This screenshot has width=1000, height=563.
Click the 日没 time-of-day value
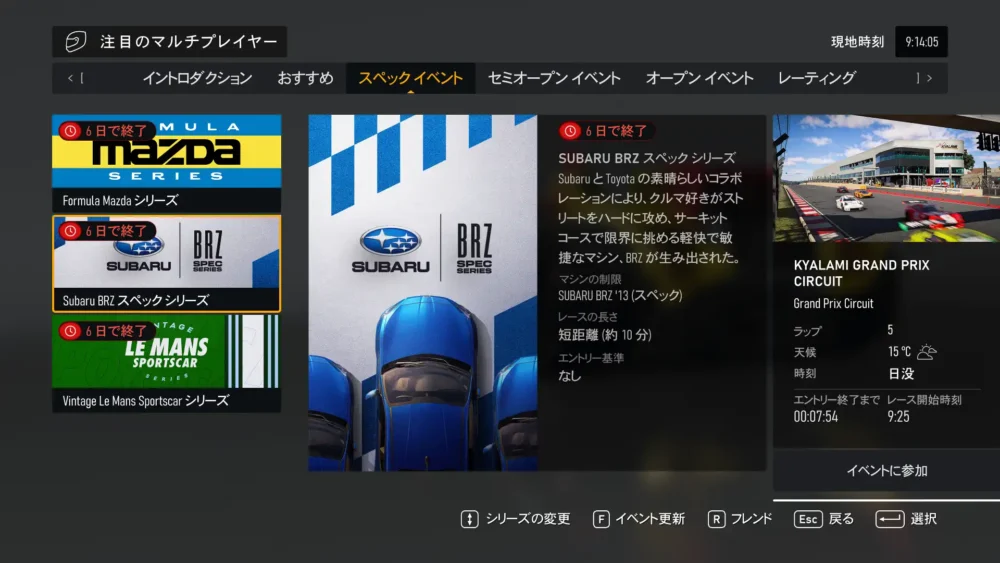901,374
